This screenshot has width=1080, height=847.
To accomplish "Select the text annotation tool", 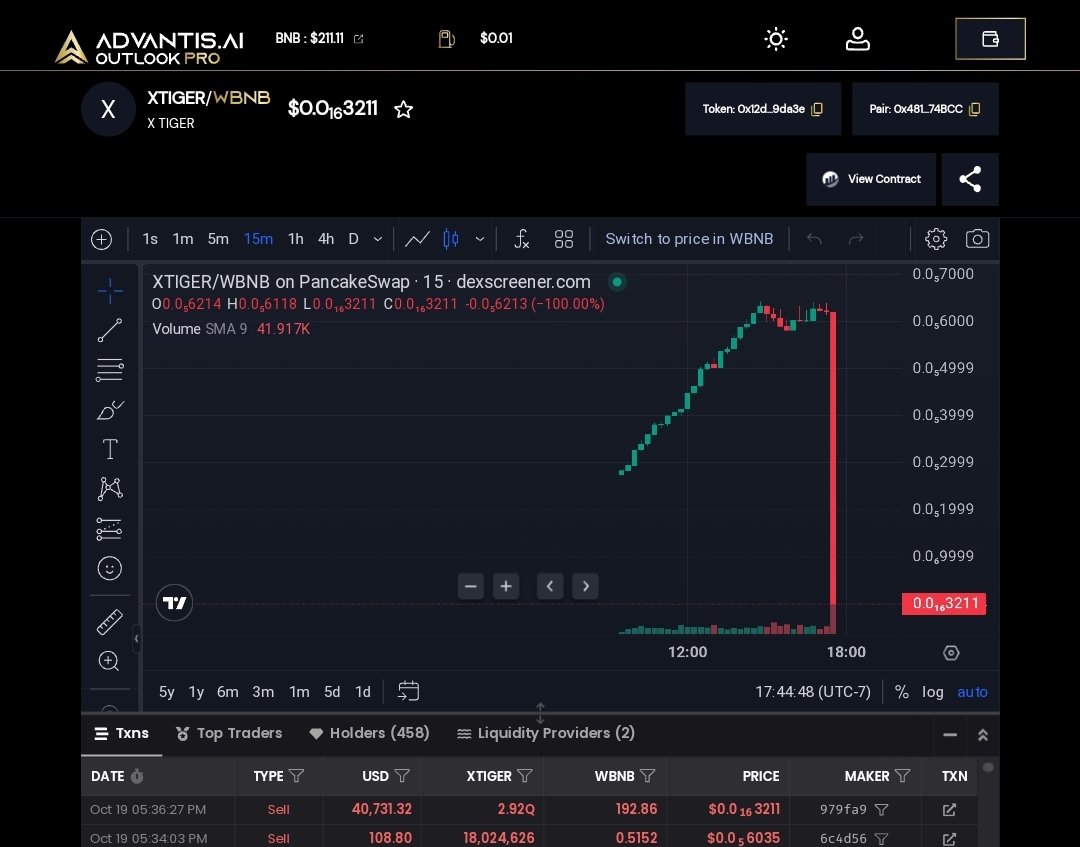I will [110, 449].
